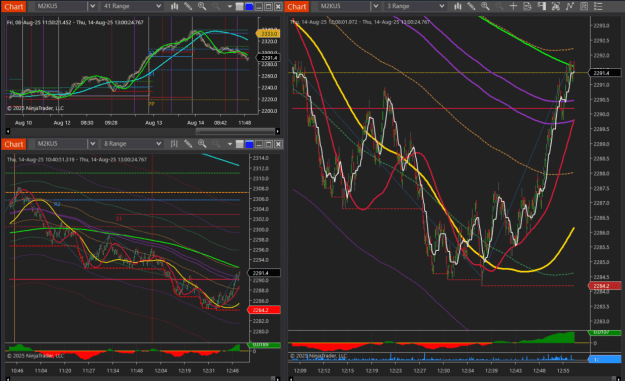Click green 0.0107 indicator value in 3 Range chart
Viewport: 625px width, 381px height.
[x=605, y=332]
